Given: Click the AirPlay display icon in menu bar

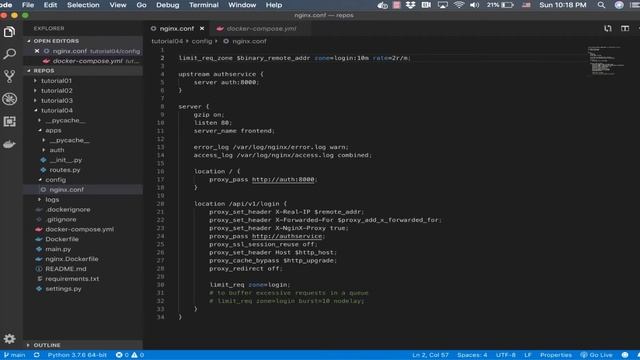Looking at the screenshot, I should 442,5.
